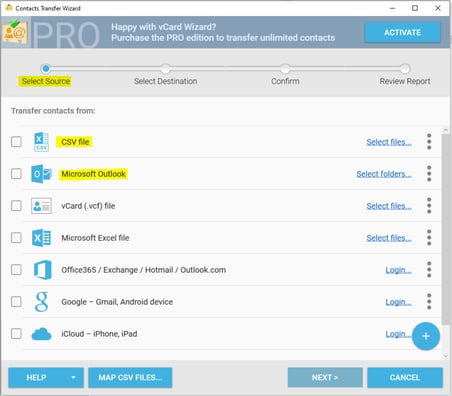Tick the Google – Gmail, Android device checkbox

coord(16,302)
